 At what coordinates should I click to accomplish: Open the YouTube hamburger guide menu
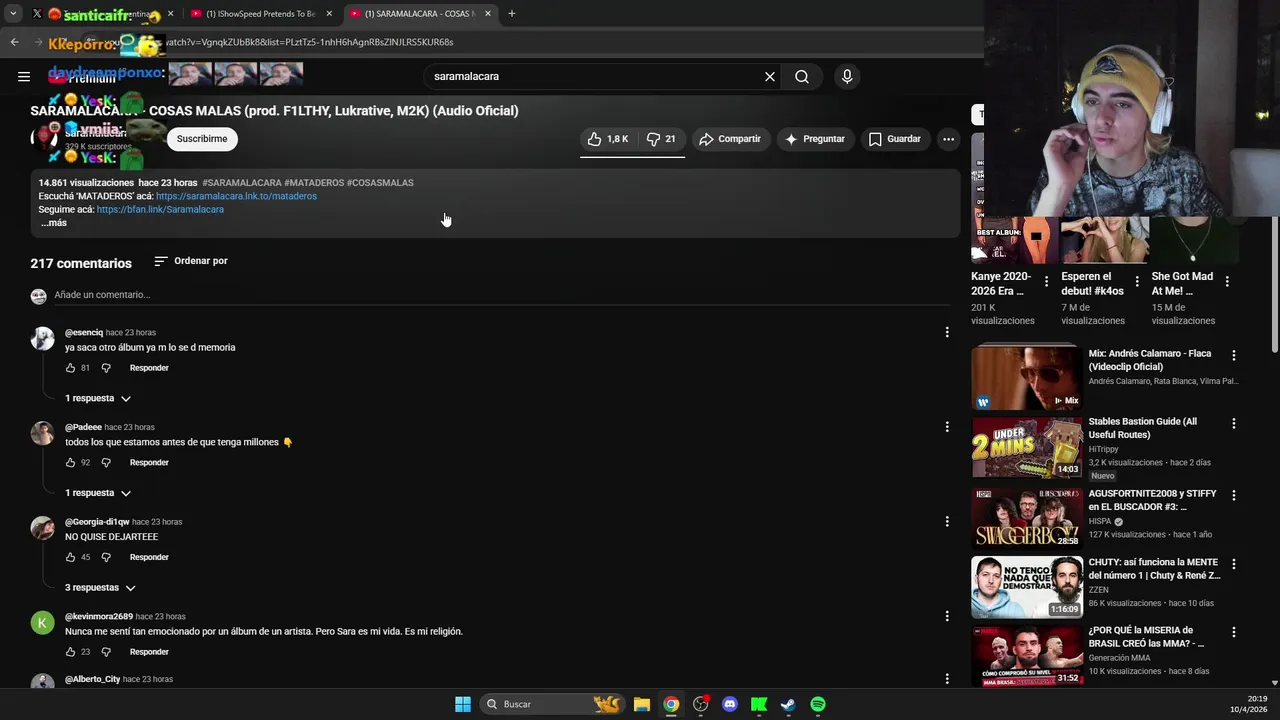pos(24,76)
